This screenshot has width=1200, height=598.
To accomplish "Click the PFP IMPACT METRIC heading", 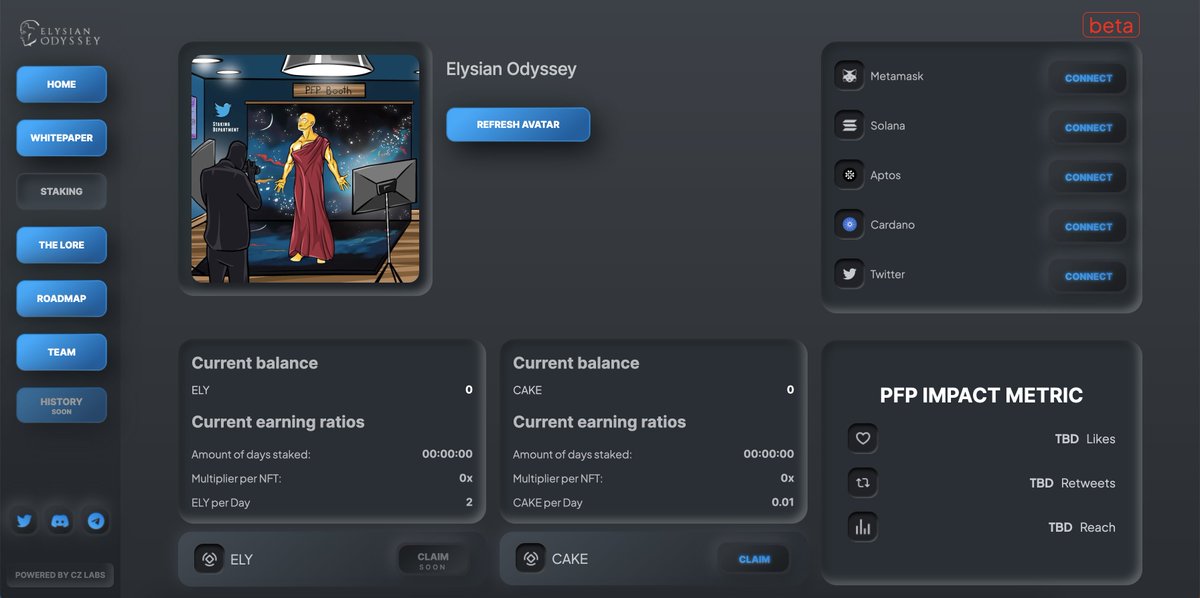I will tap(981, 395).
